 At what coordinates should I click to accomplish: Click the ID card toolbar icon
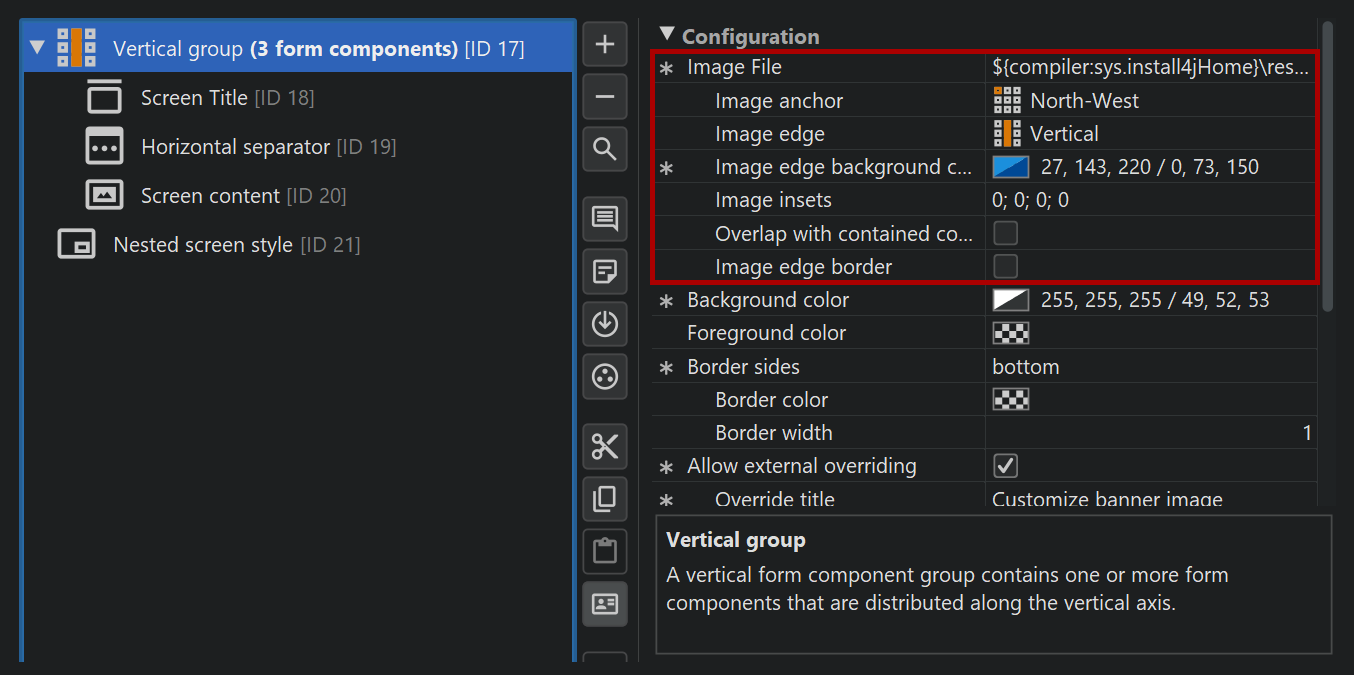tap(605, 604)
